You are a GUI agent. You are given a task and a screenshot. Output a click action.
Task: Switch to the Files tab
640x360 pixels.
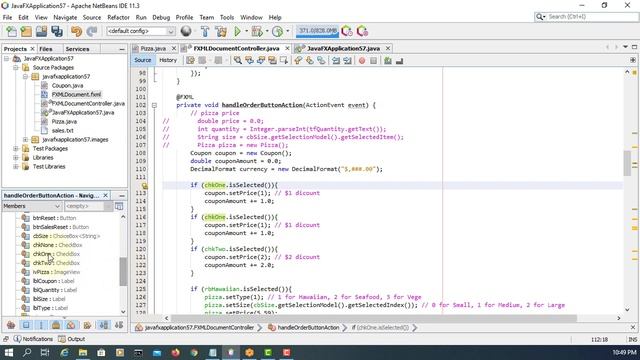tap(46, 49)
